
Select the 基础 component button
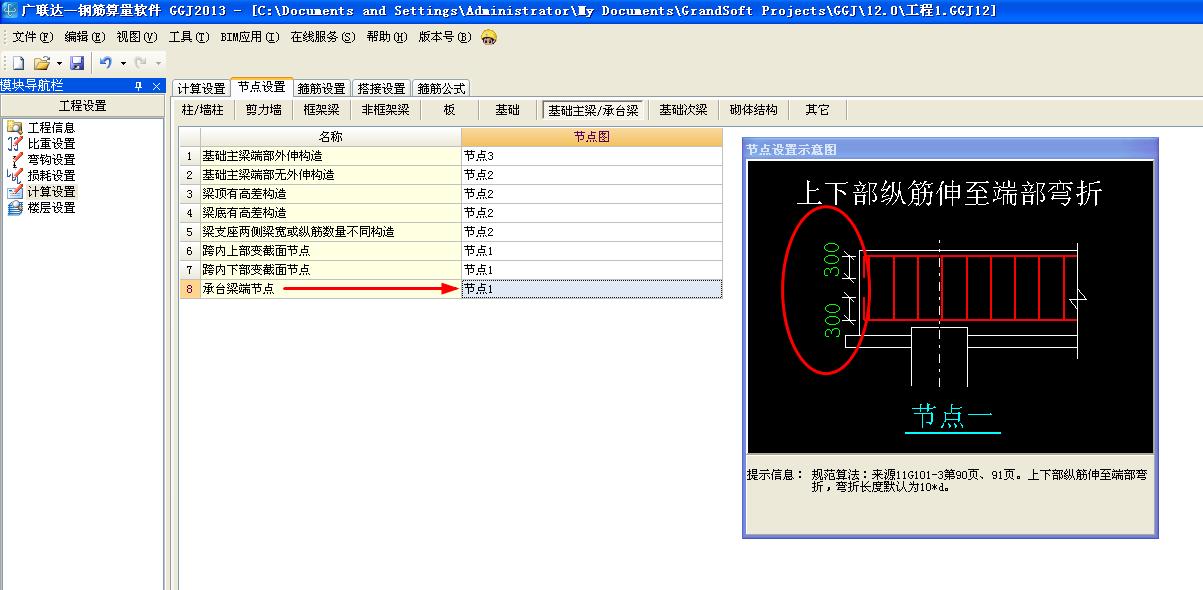[x=508, y=110]
